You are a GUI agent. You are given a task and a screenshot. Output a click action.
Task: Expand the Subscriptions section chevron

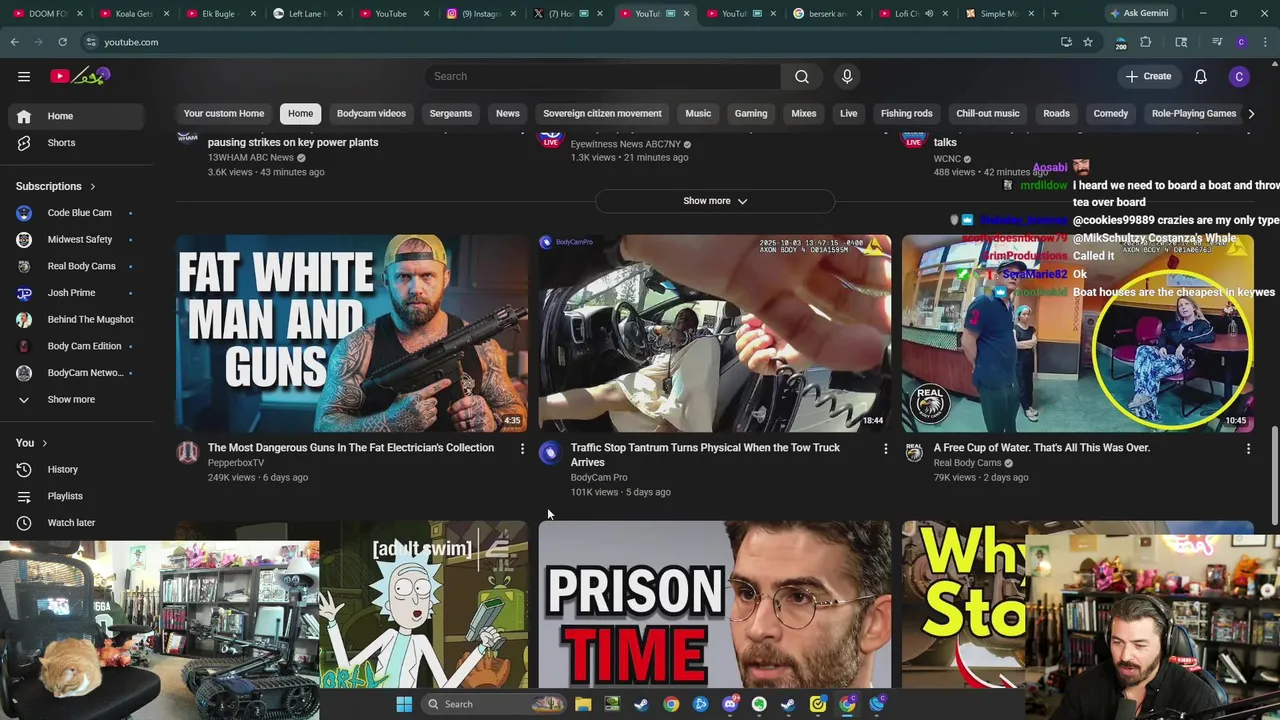coord(93,186)
